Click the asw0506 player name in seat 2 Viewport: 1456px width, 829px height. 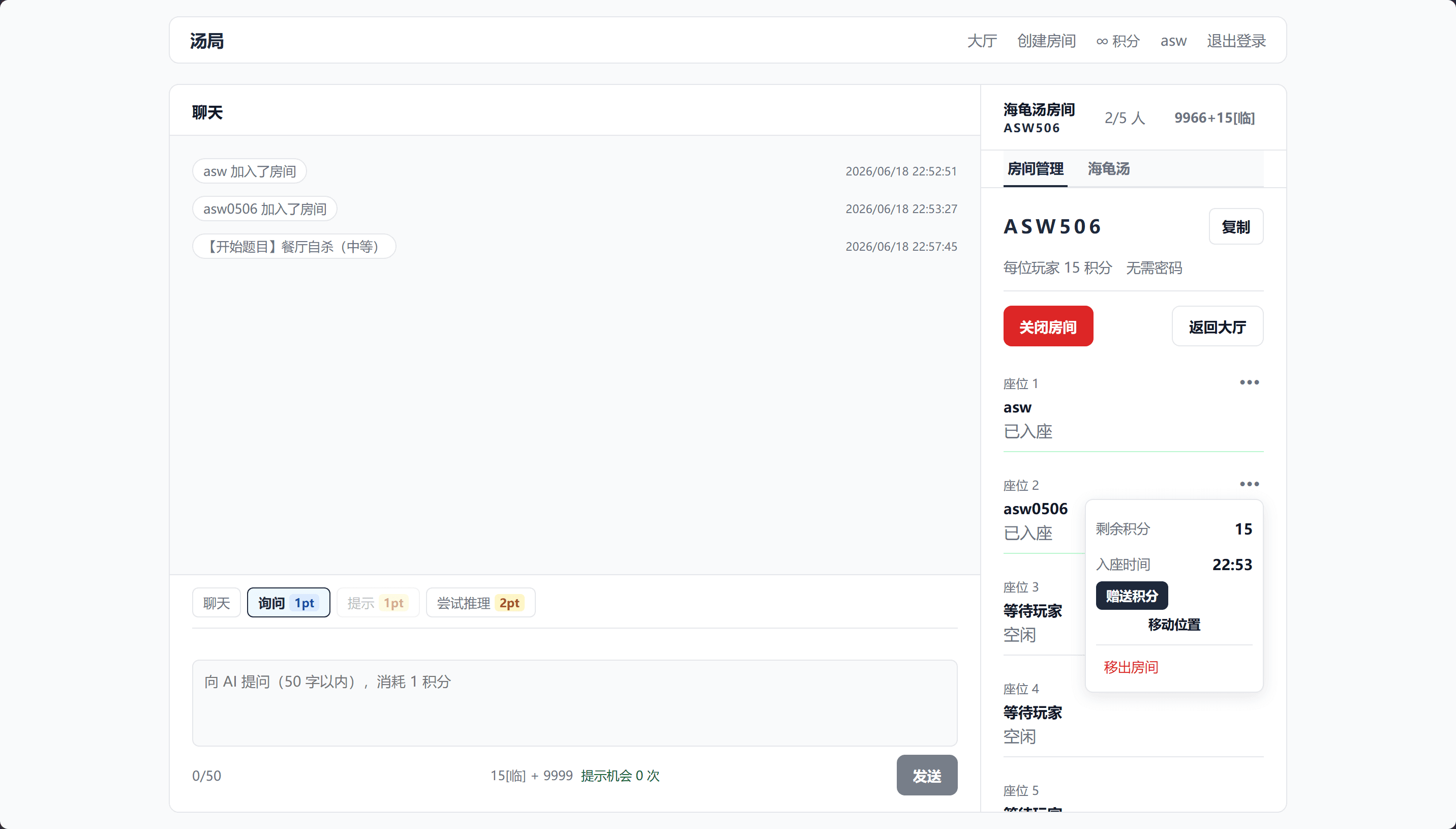[1035, 509]
